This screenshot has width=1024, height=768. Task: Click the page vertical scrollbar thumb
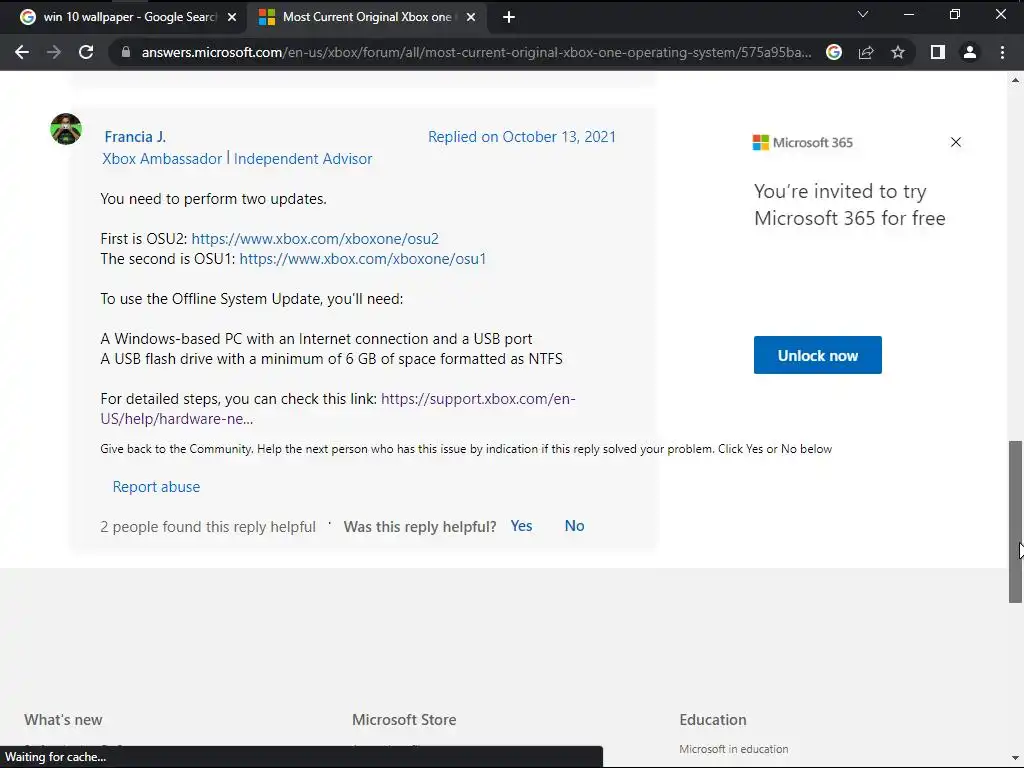1015,522
